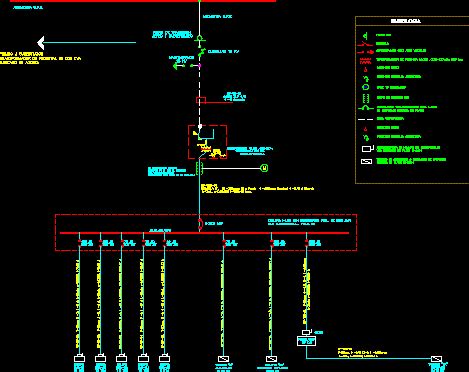Image resolution: width=469 pixels, height=372 pixels.
Task: Select the plain white rectangle symbol in the legend
Action: point(367,149)
